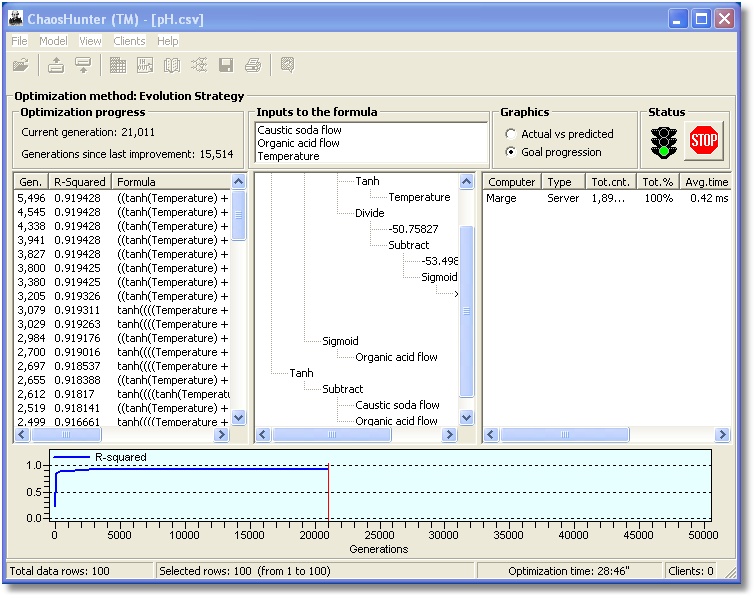Image resolution: width=755 pixels, height=598 pixels.
Task: Click the data grid toolbar icon
Action: pos(118,65)
